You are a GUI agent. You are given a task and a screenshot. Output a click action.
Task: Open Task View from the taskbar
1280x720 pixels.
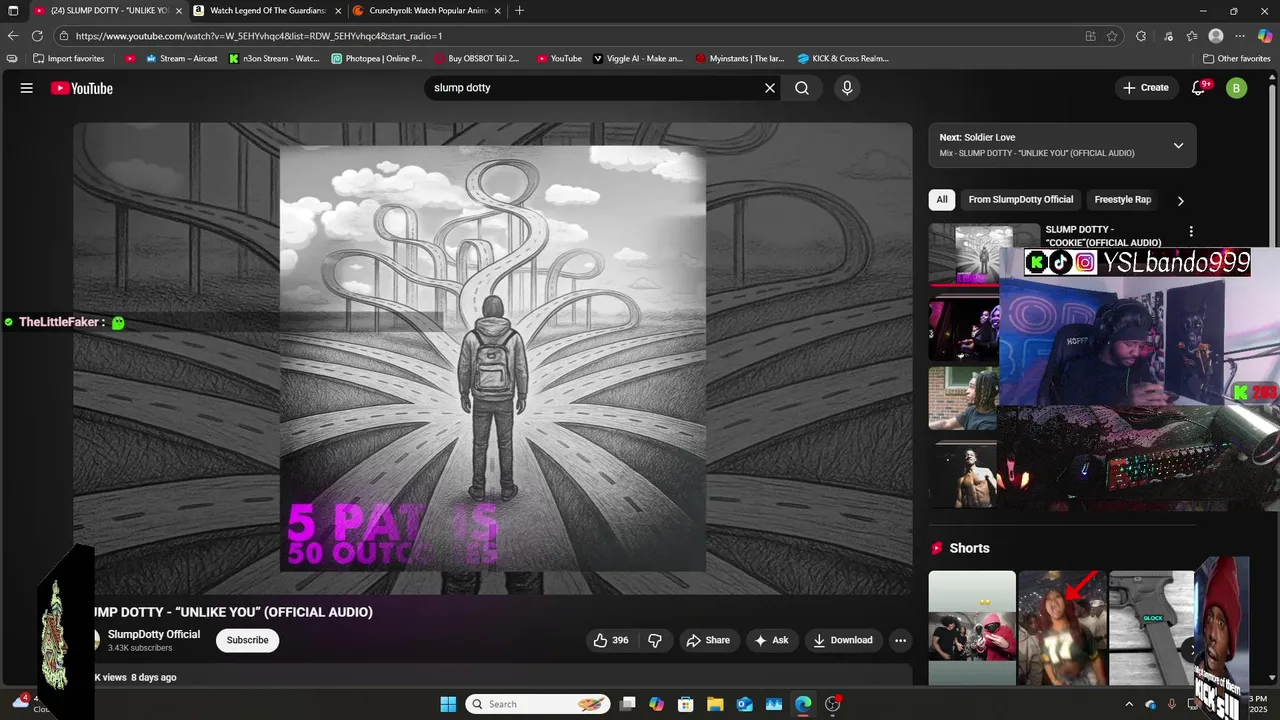coord(627,704)
